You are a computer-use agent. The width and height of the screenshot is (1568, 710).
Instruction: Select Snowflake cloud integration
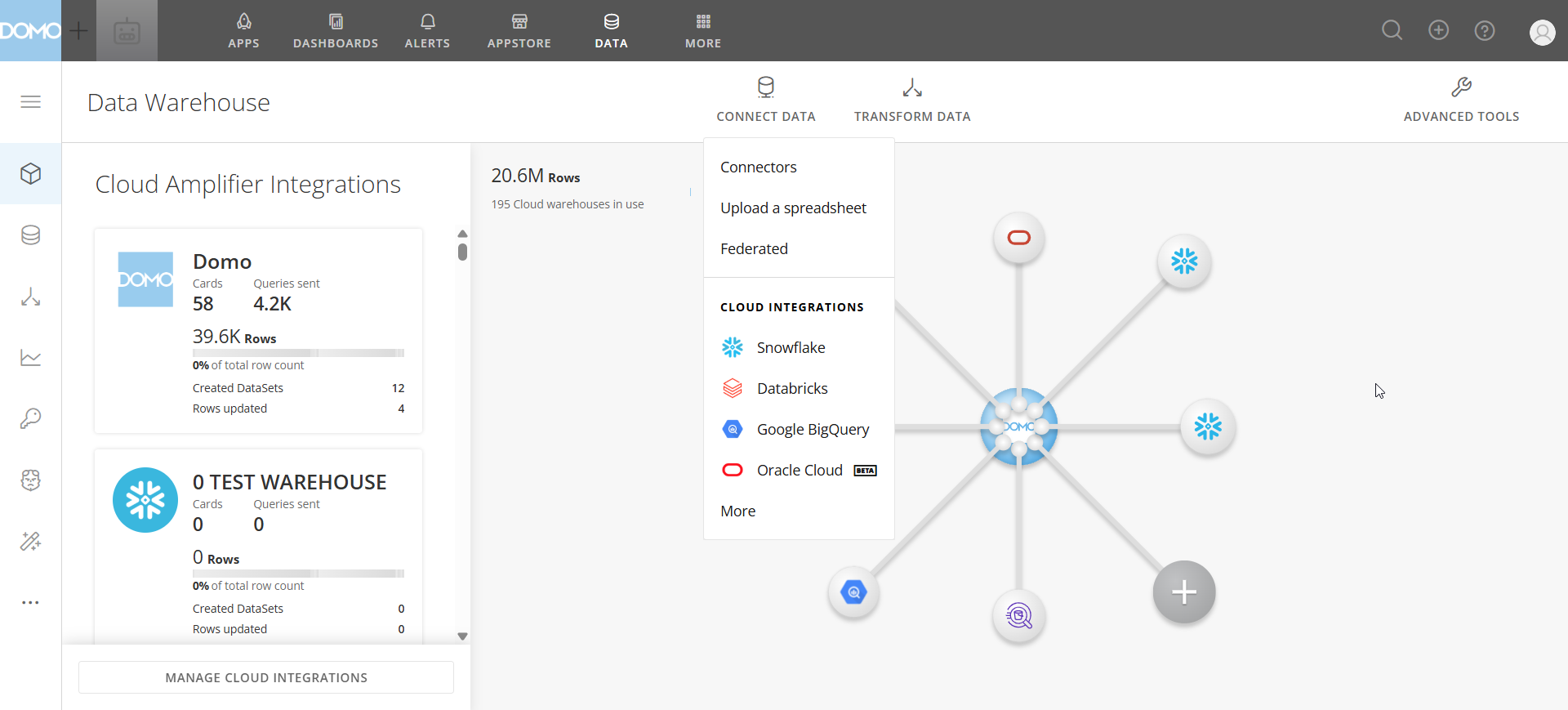click(x=799, y=348)
